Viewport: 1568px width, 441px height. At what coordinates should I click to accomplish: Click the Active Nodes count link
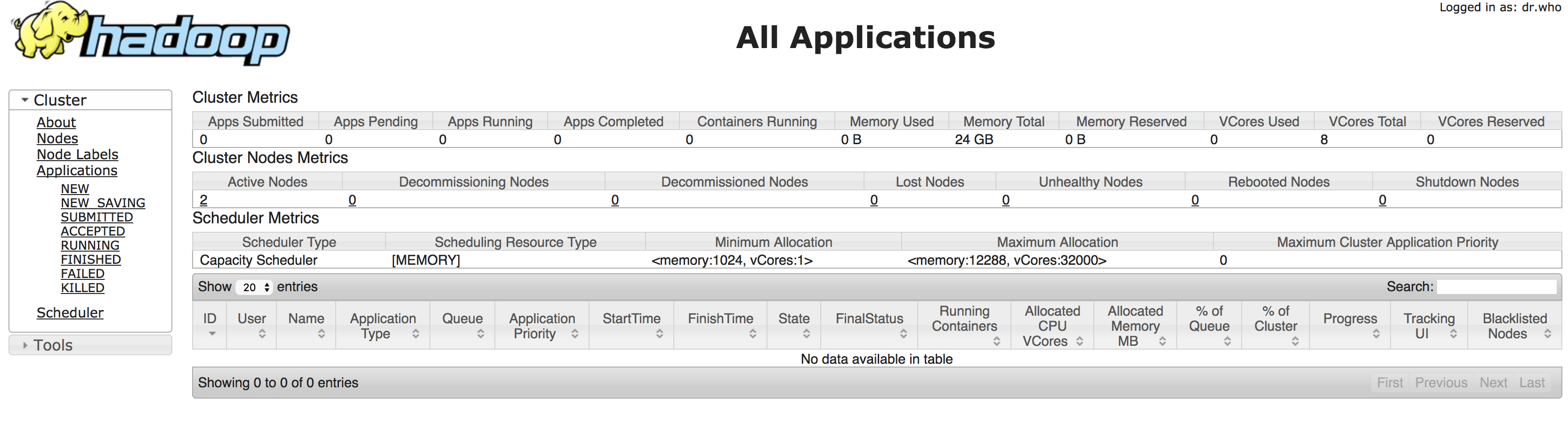(203, 200)
